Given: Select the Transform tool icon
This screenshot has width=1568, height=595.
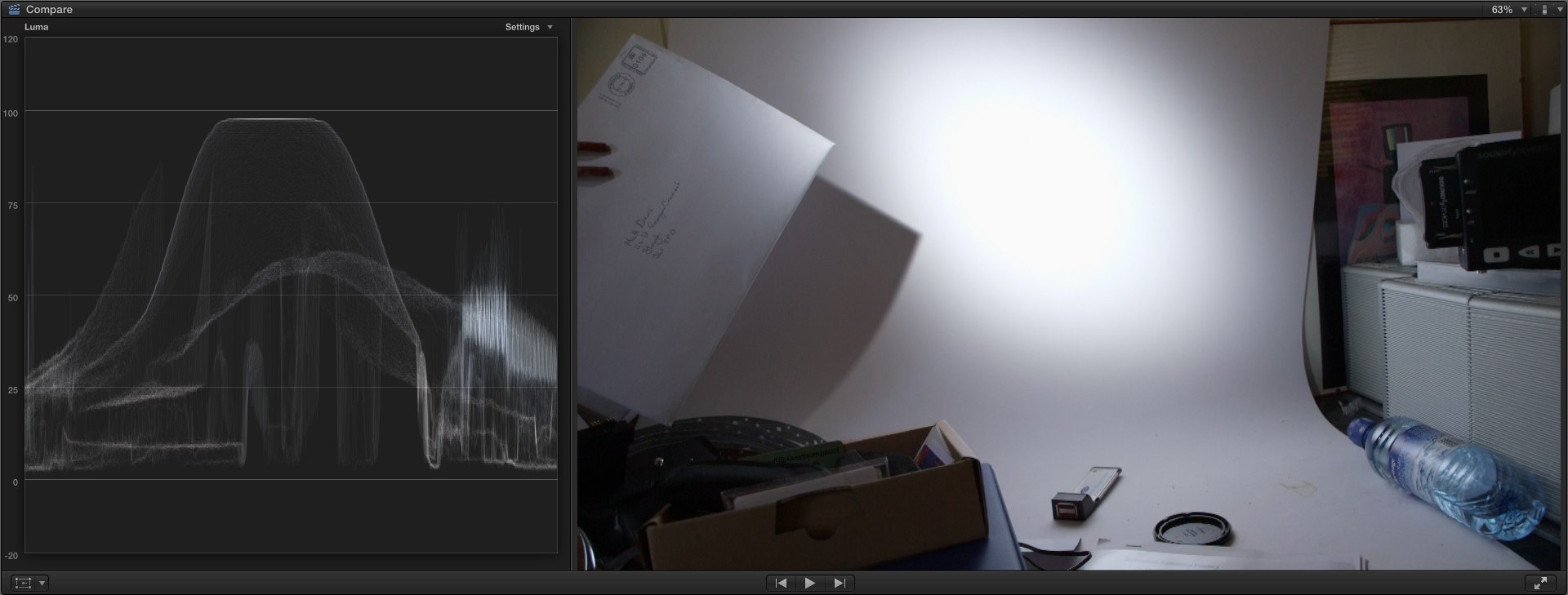Looking at the screenshot, I should coord(23,583).
